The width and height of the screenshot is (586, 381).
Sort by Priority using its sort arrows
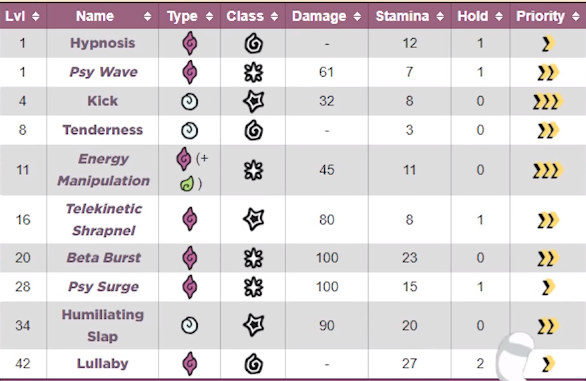[x=576, y=16]
